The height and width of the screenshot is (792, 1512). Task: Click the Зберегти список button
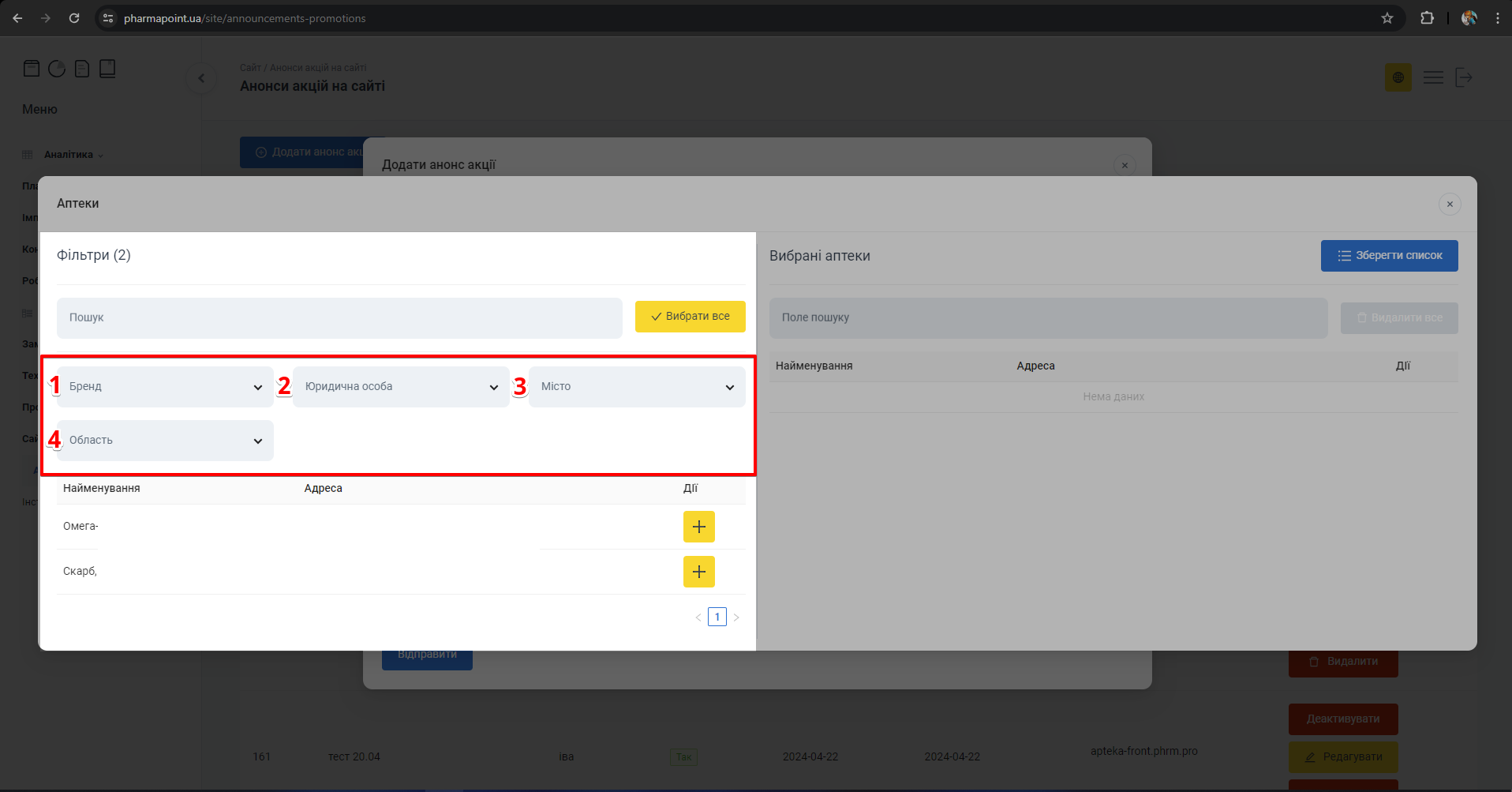(1389, 256)
